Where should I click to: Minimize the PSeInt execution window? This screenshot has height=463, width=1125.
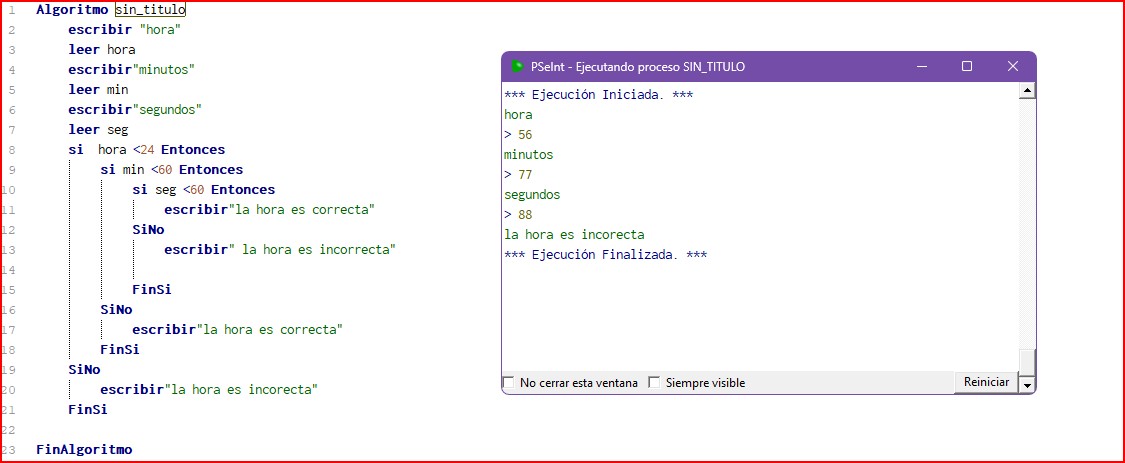pyautogui.click(x=920, y=67)
